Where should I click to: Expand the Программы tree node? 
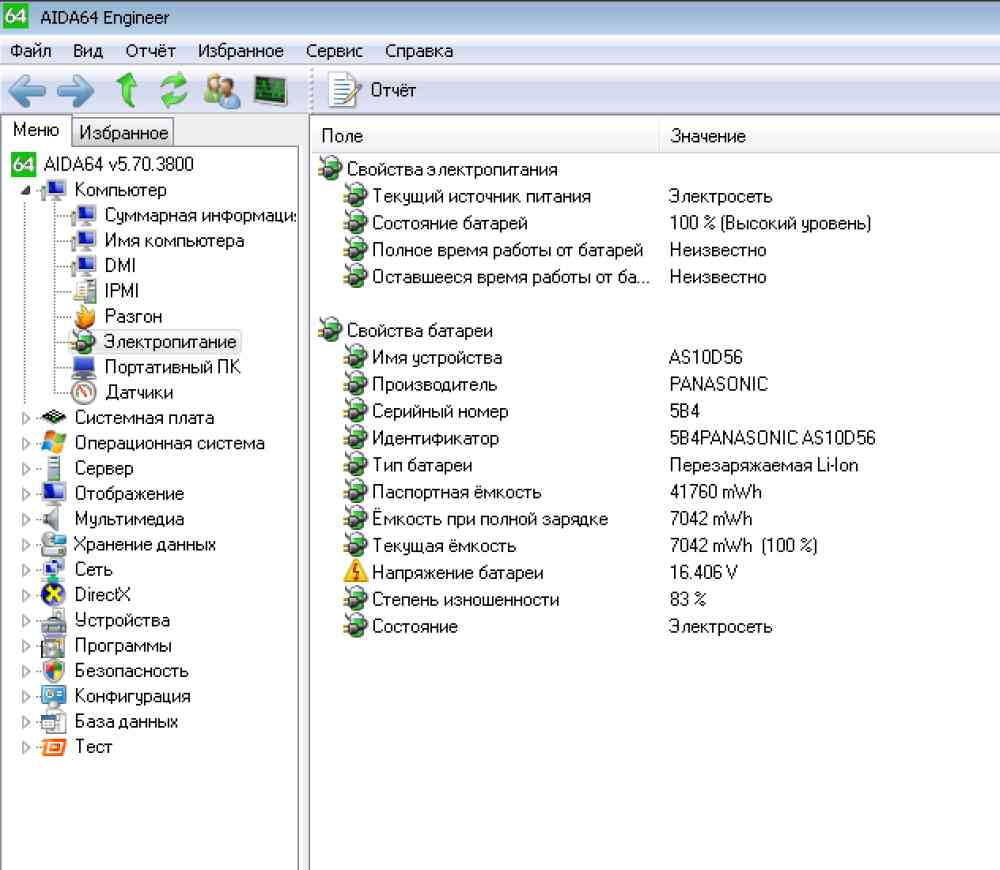click(x=26, y=645)
